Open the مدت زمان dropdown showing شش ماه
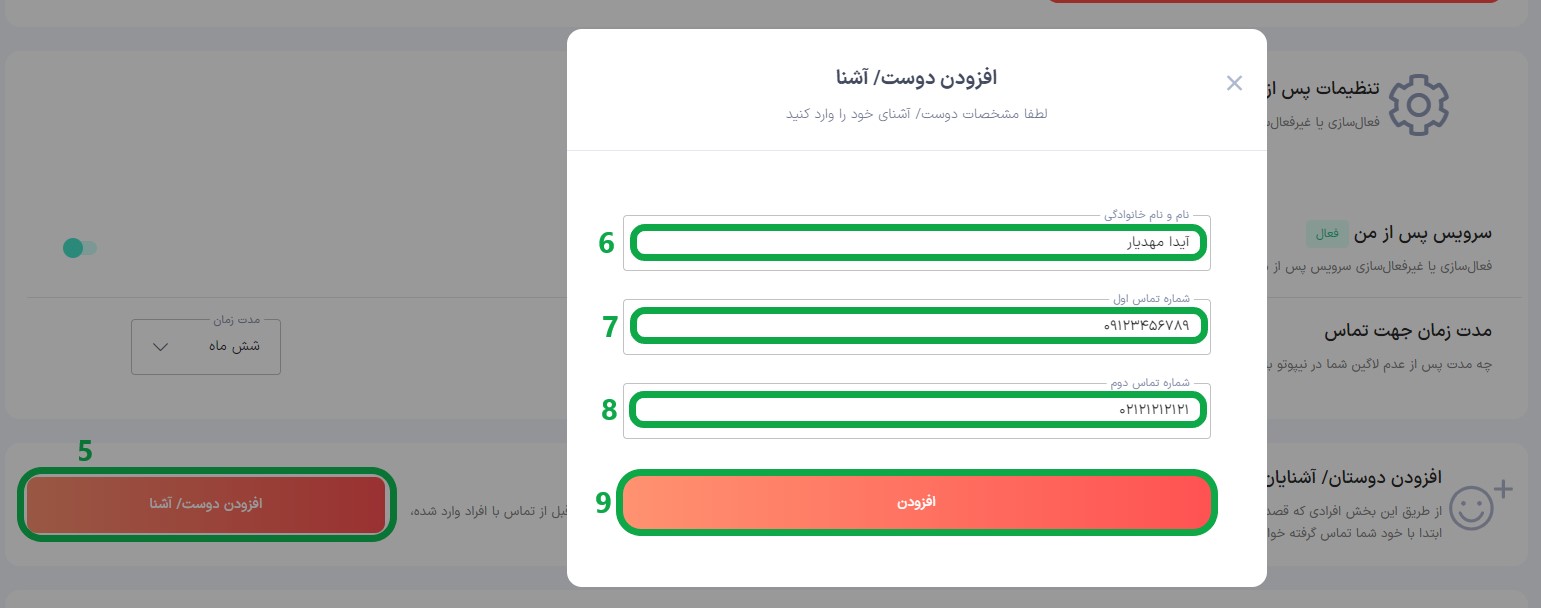Viewport: 1541px width, 608px height. point(206,347)
